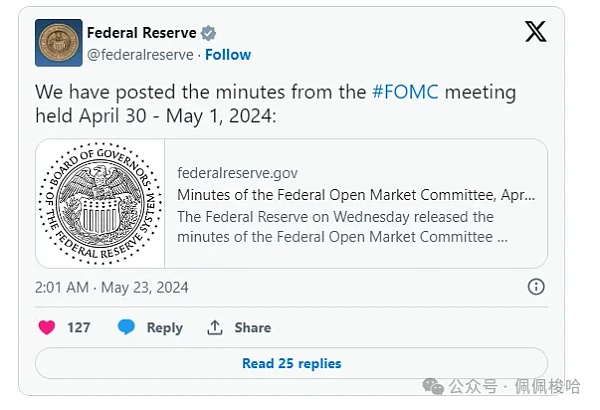Click the share upload arrow icon
The height and width of the screenshot is (410, 600).
pos(214,327)
